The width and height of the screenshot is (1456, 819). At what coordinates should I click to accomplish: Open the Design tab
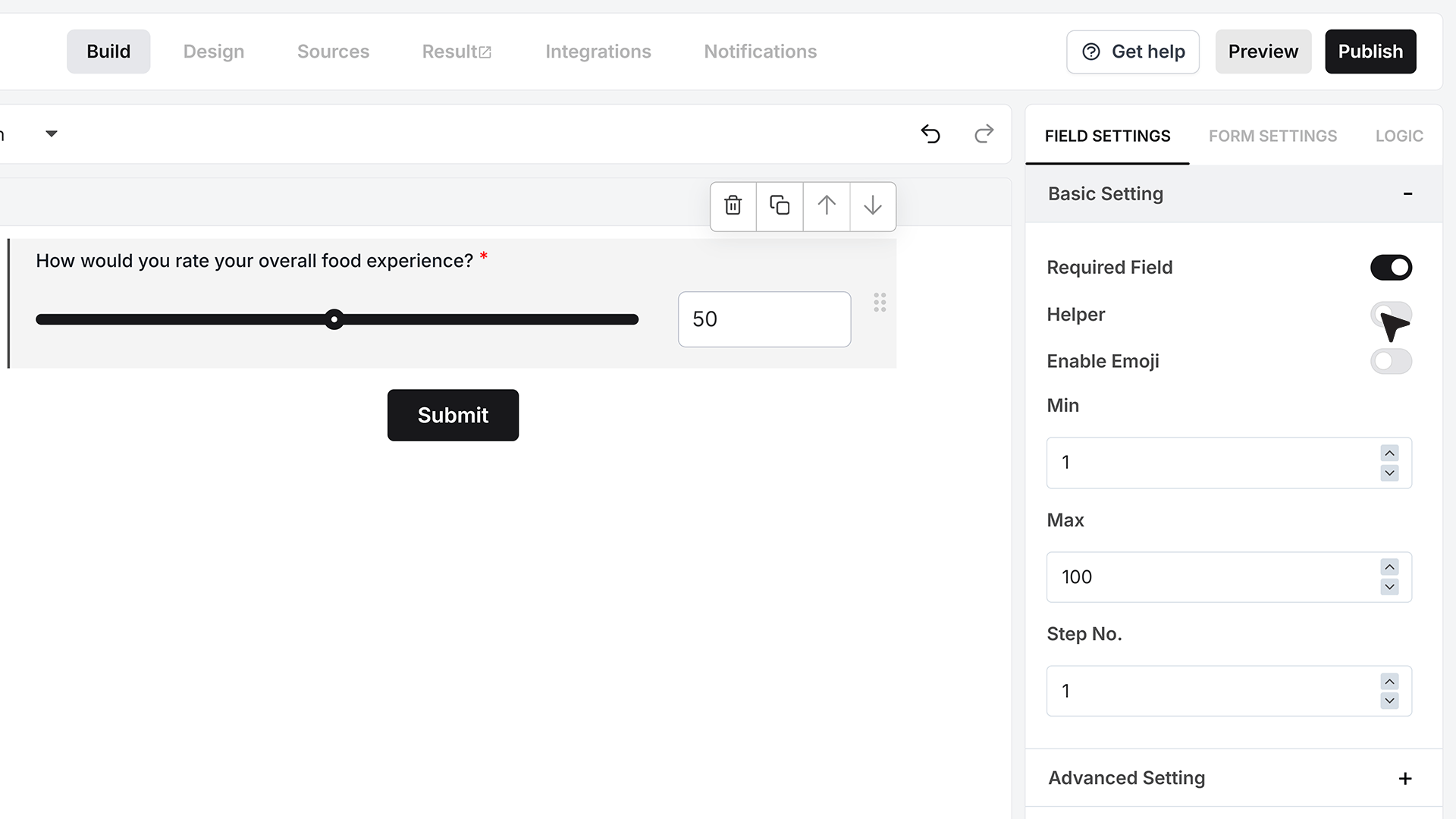click(214, 52)
